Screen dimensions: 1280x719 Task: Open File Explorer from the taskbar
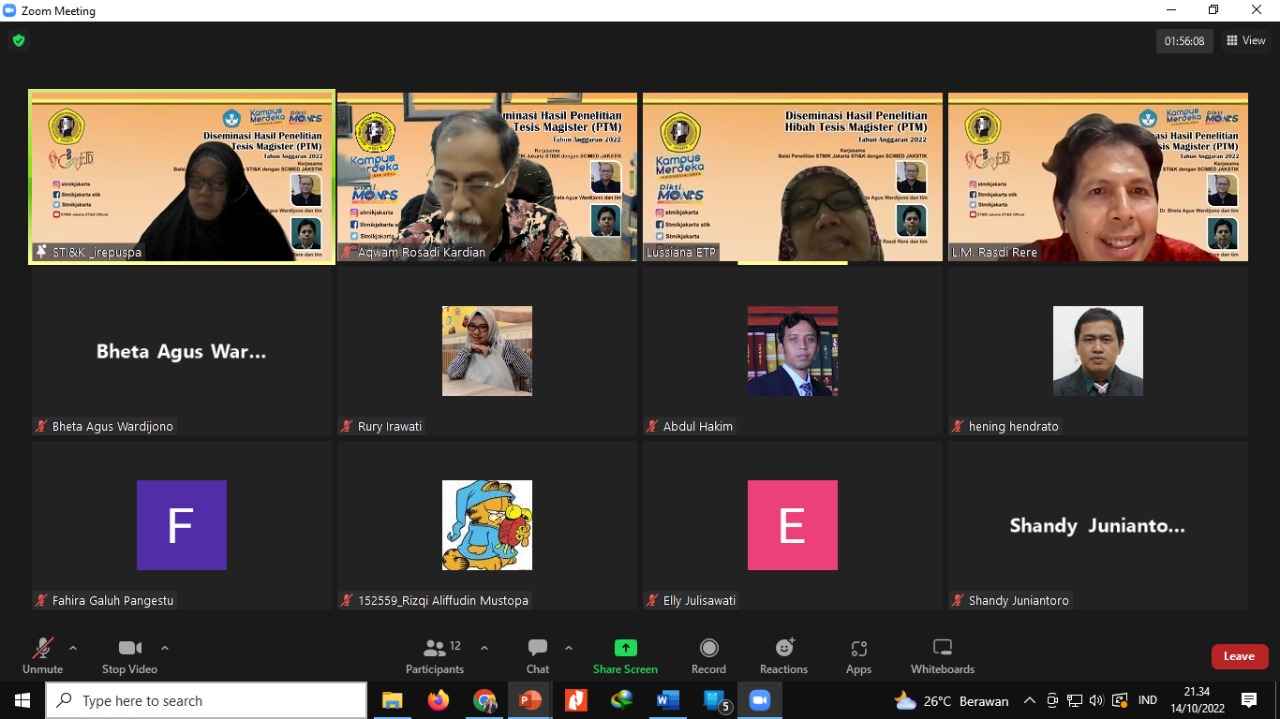click(x=392, y=701)
